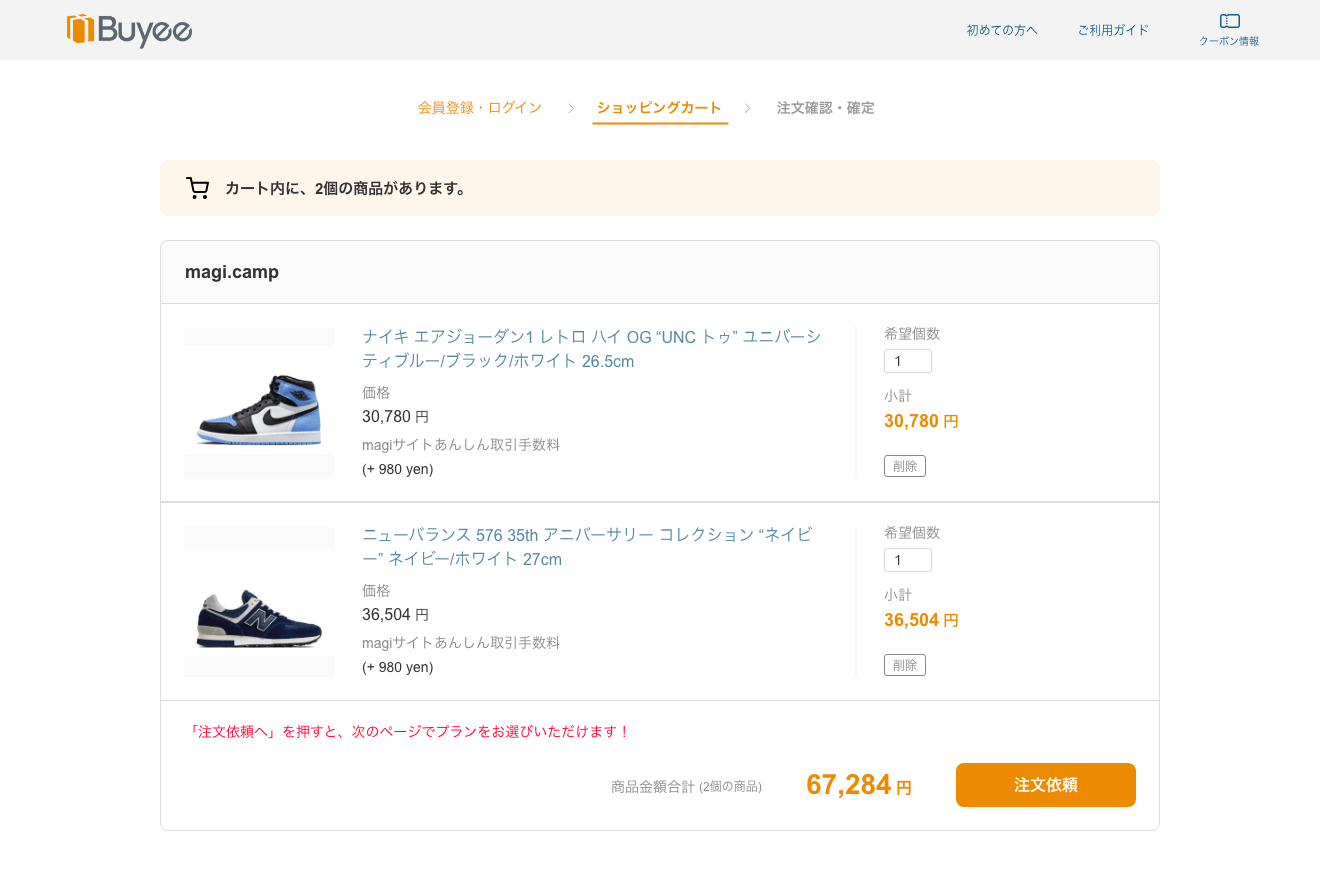The height and width of the screenshot is (895, 1320).
Task: Focus quantity field for New Balance item
Action: tap(908, 560)
